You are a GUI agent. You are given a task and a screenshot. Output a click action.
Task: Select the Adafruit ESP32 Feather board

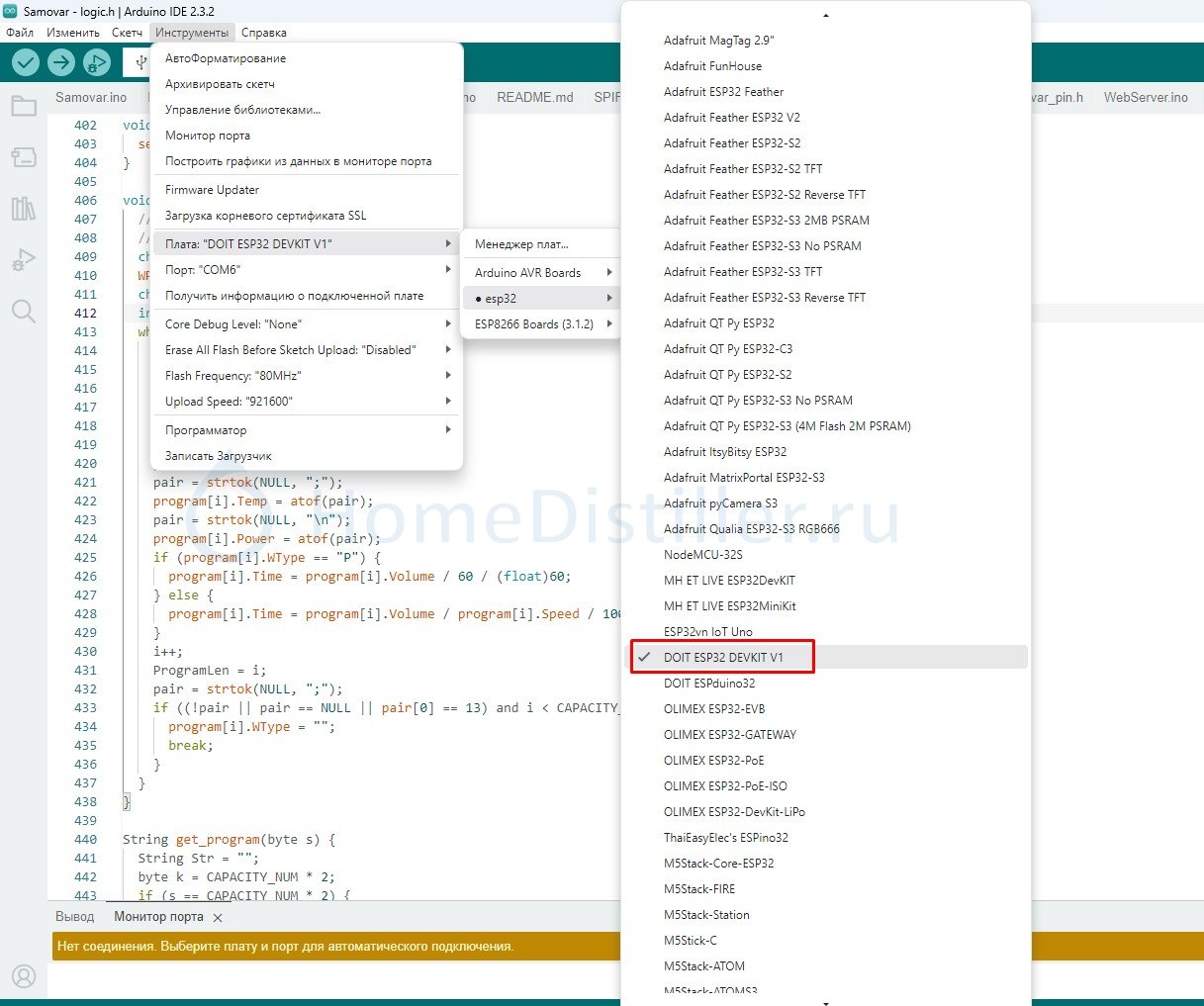point(825,92)
